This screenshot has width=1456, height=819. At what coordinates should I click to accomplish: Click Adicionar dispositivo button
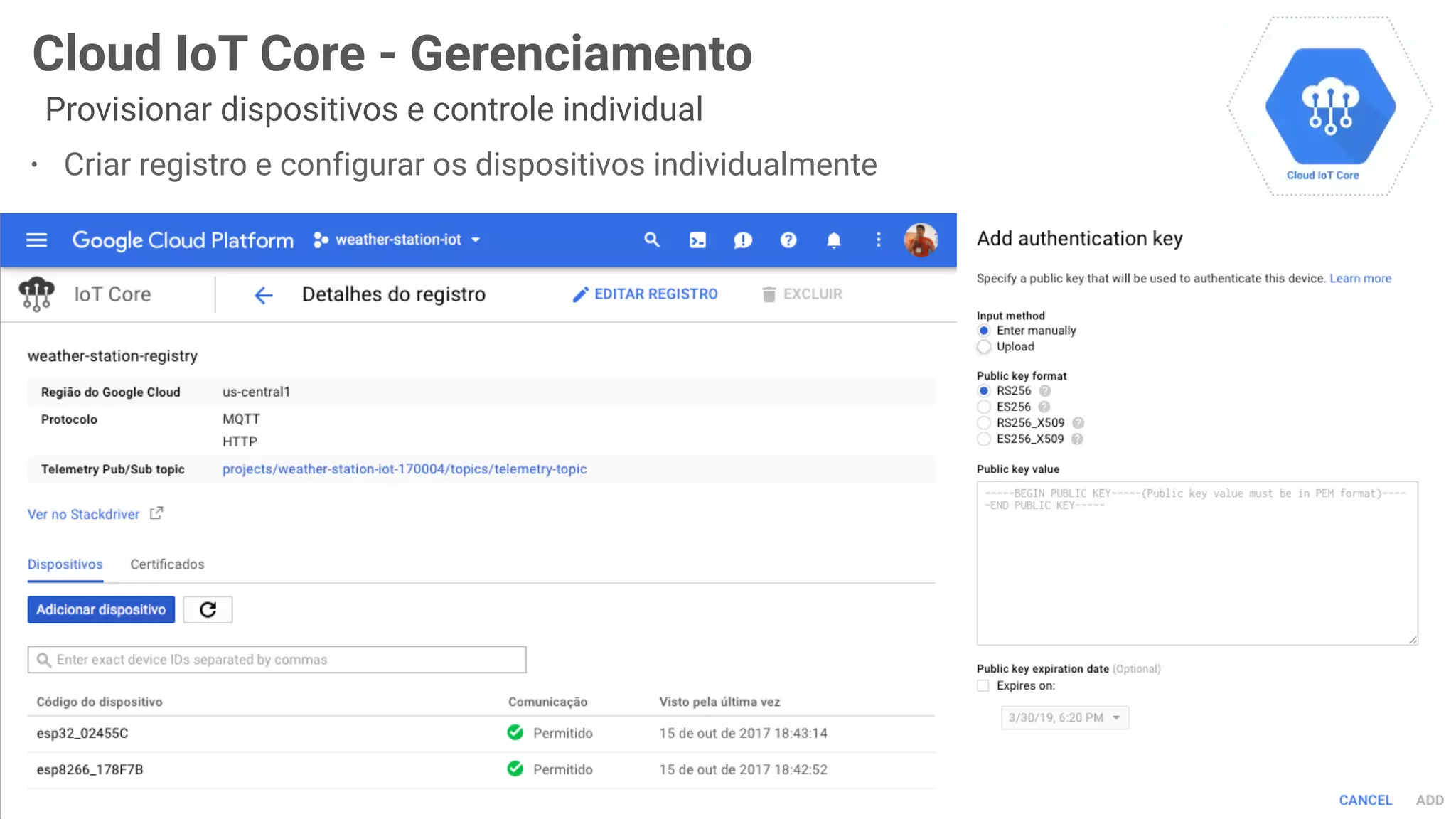pos(101,610)
